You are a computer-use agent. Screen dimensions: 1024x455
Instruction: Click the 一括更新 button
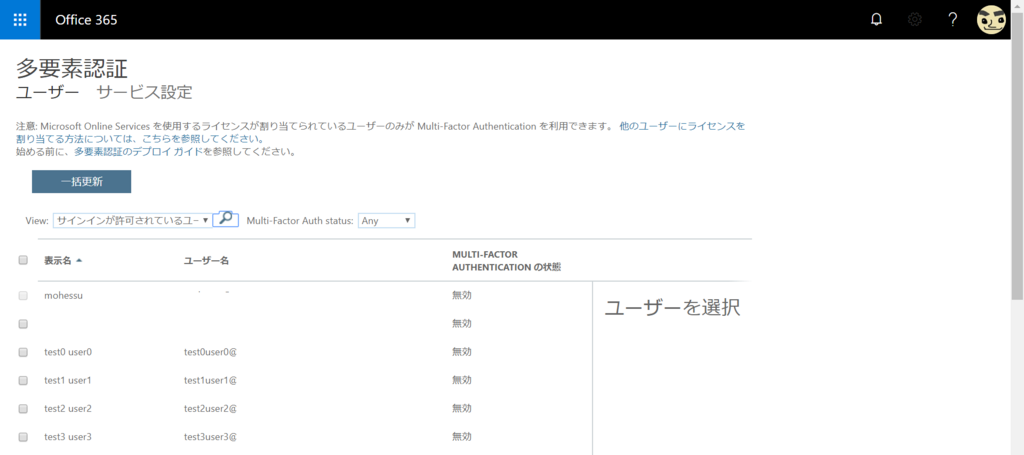pyautogui.click(x=82, y=182)
